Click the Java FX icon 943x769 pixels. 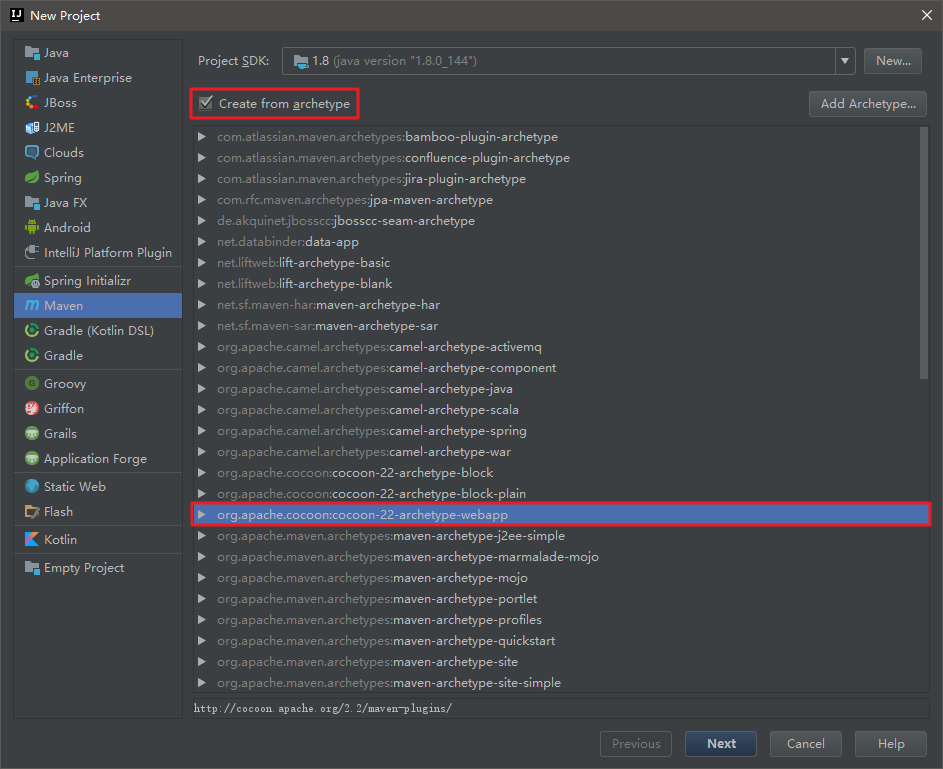32,203
